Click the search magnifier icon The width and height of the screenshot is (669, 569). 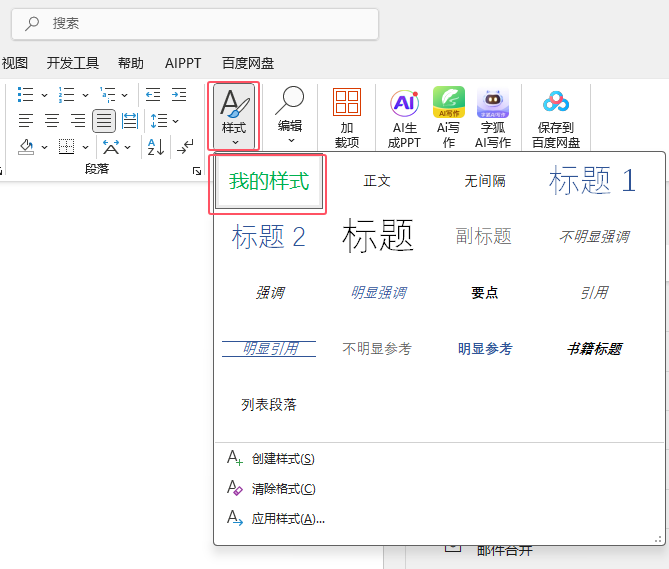pos(32,23)
